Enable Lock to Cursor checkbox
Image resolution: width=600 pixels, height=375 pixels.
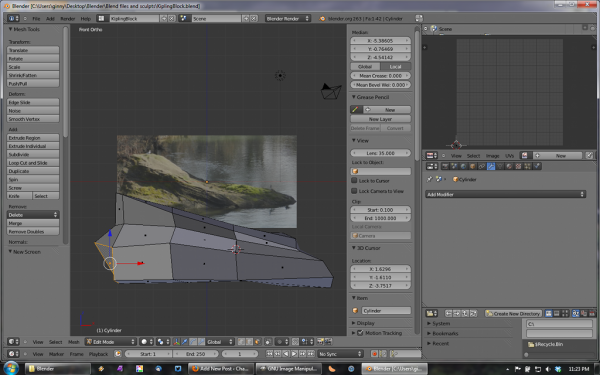point(354,181)
